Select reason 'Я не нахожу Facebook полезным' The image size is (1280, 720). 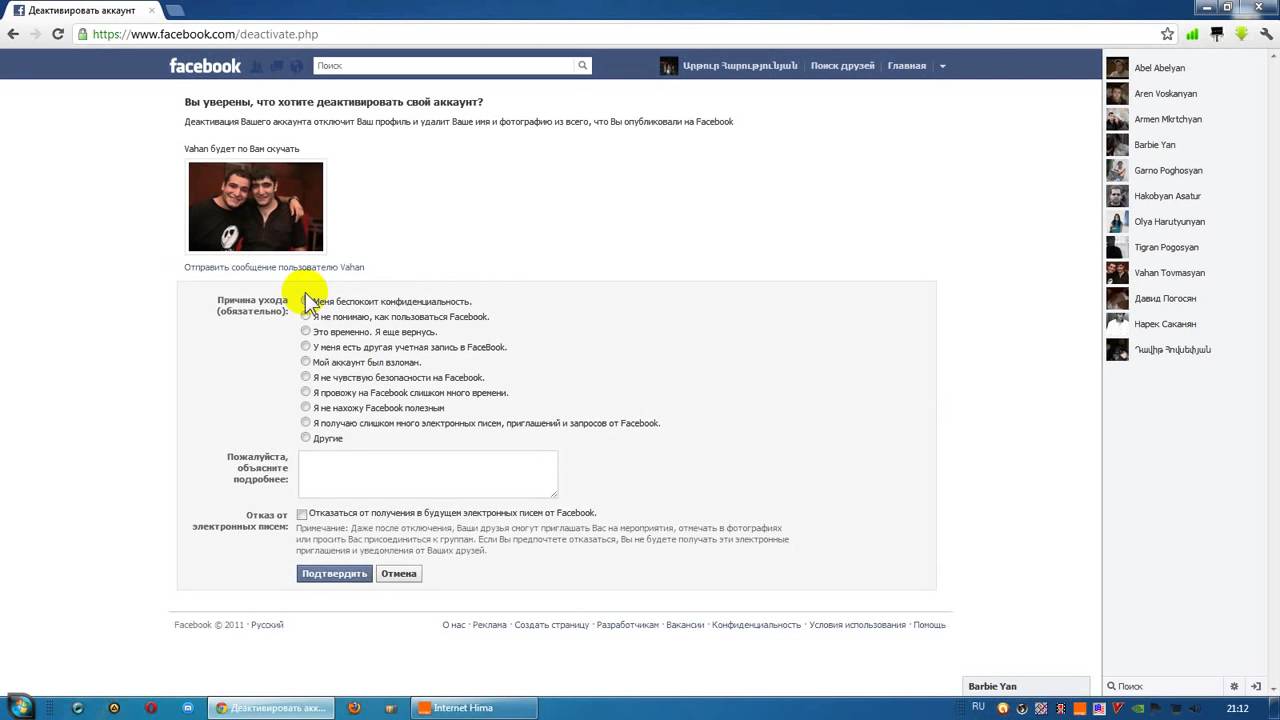click(306, 407)
